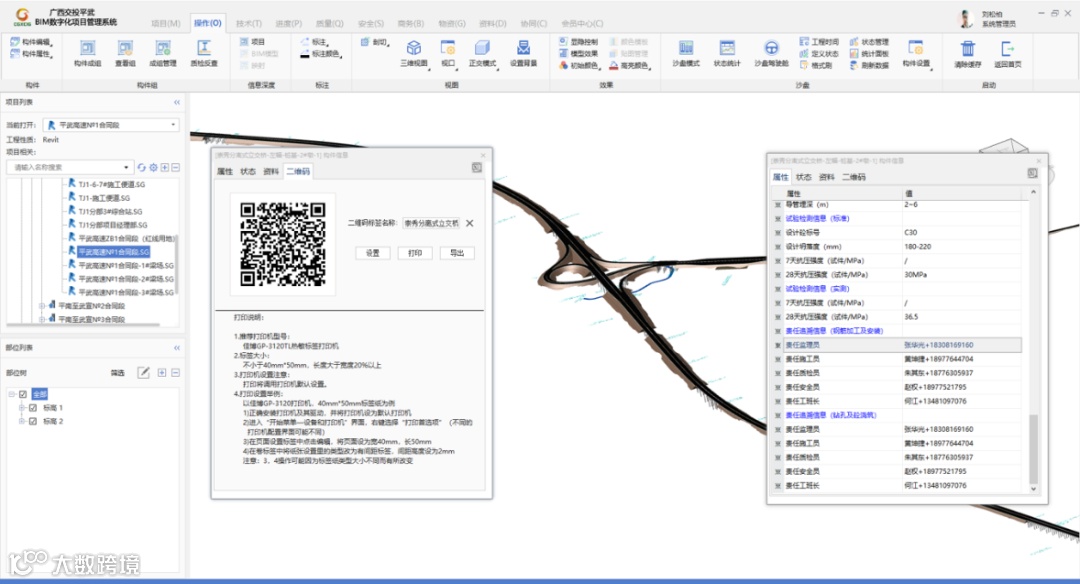Expand the 平南至武宣N°3合同段 tree node
The width and height of the screenshot is (1080, 584).
(x=41, y=319)
